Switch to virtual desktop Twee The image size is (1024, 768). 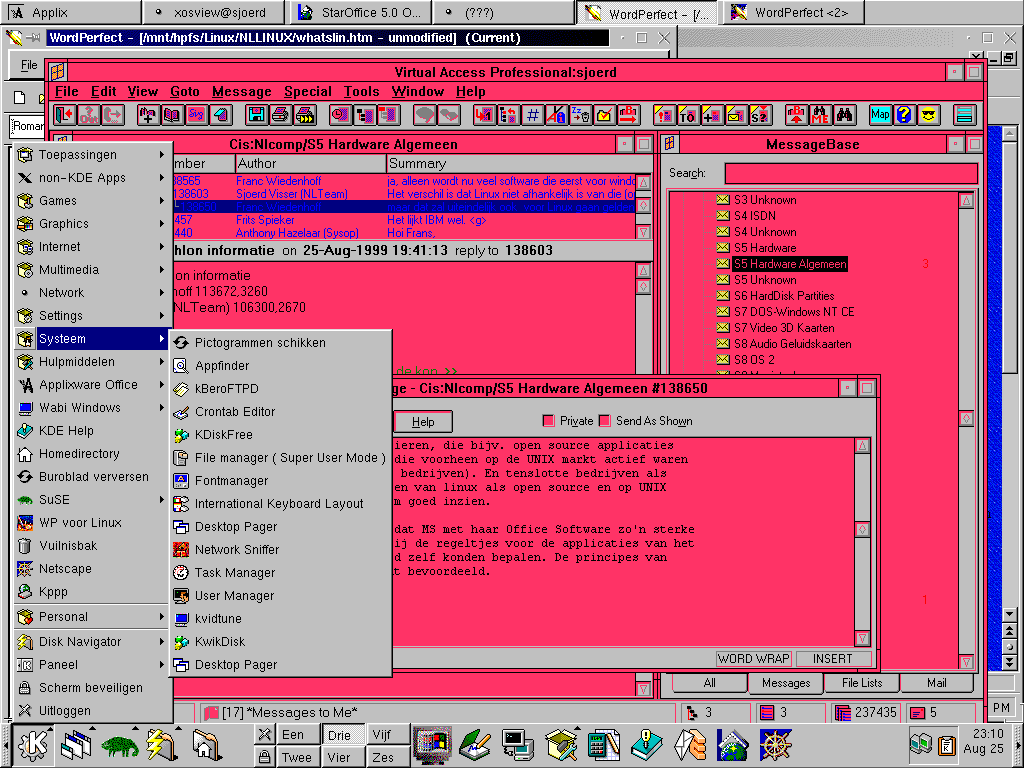(298, 757)
